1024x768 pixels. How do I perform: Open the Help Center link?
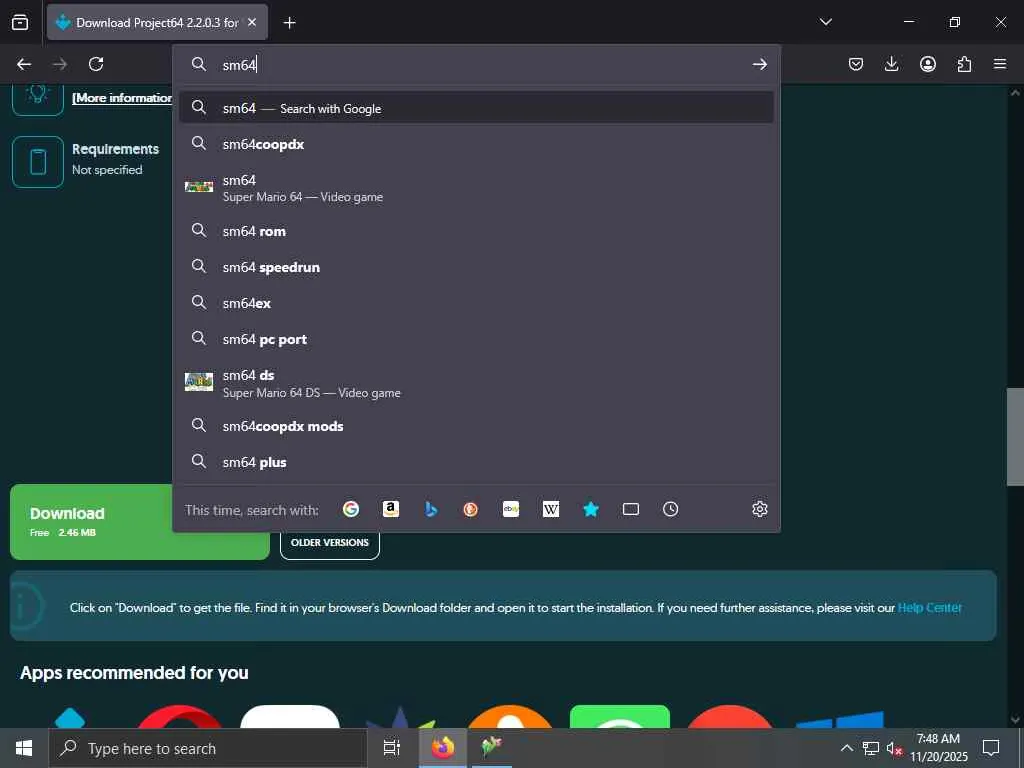(929, 607)
